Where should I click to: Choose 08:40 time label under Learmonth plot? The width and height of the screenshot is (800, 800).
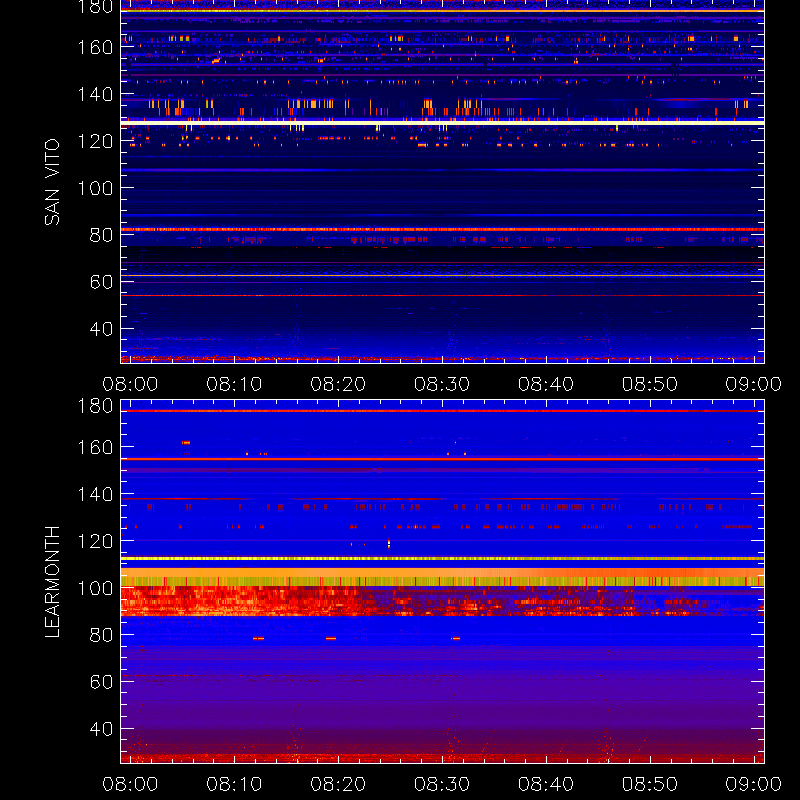pyautogui.click(x=546, y=784)
